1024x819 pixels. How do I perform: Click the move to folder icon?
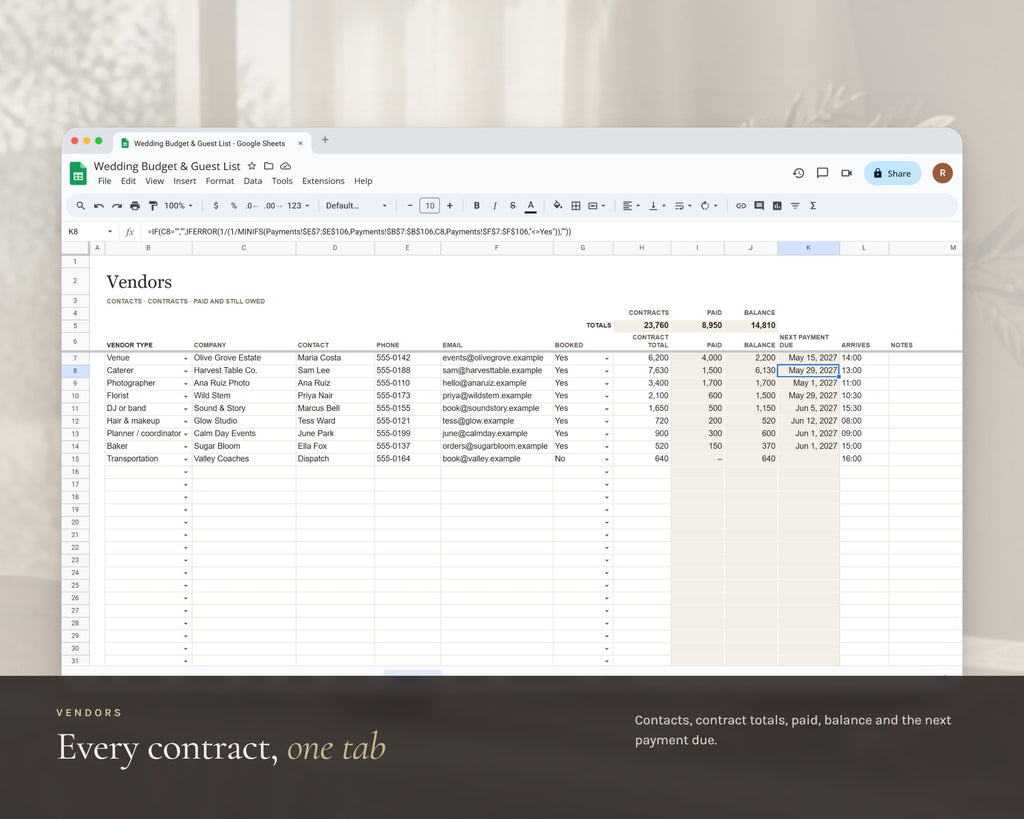(x=268, y=166)
